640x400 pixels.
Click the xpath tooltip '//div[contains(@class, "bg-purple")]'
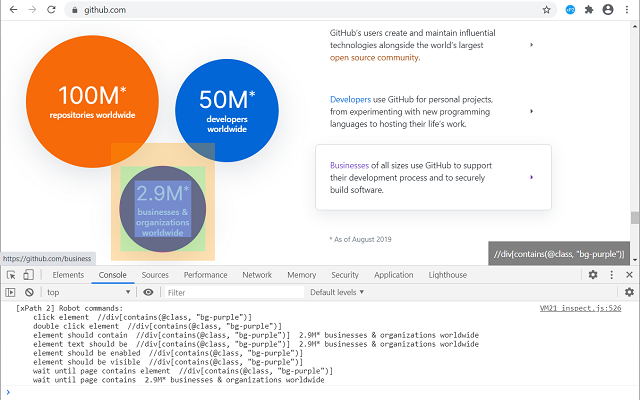pyautogui.click(x=559, y=254)
